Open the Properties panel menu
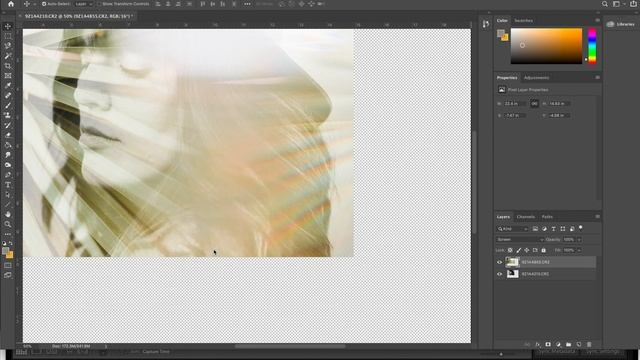Screen dimensions: 640x360 pos(598,78)
